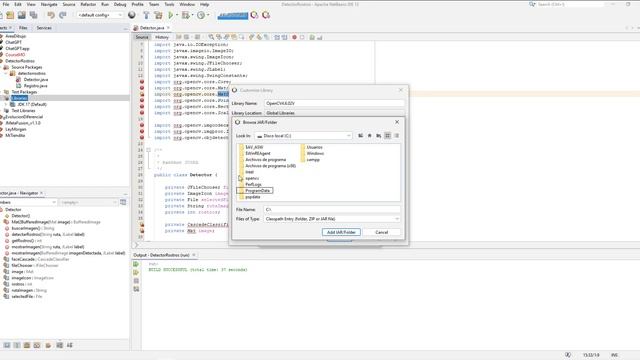Click the Profile Project clock icon
This screenshot has width=640, height=360.
point(201,15)
